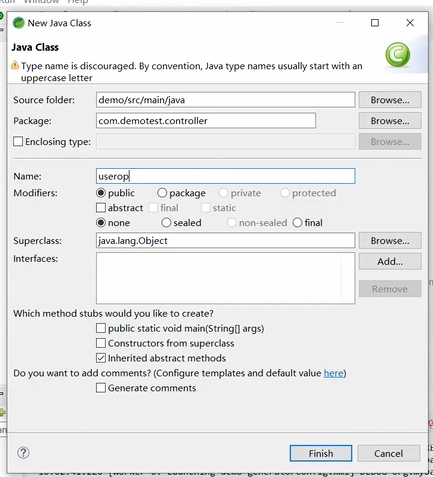433x477 pixels.
Task: Click the green class C wizard icon
Action: [x=398, y=54]
